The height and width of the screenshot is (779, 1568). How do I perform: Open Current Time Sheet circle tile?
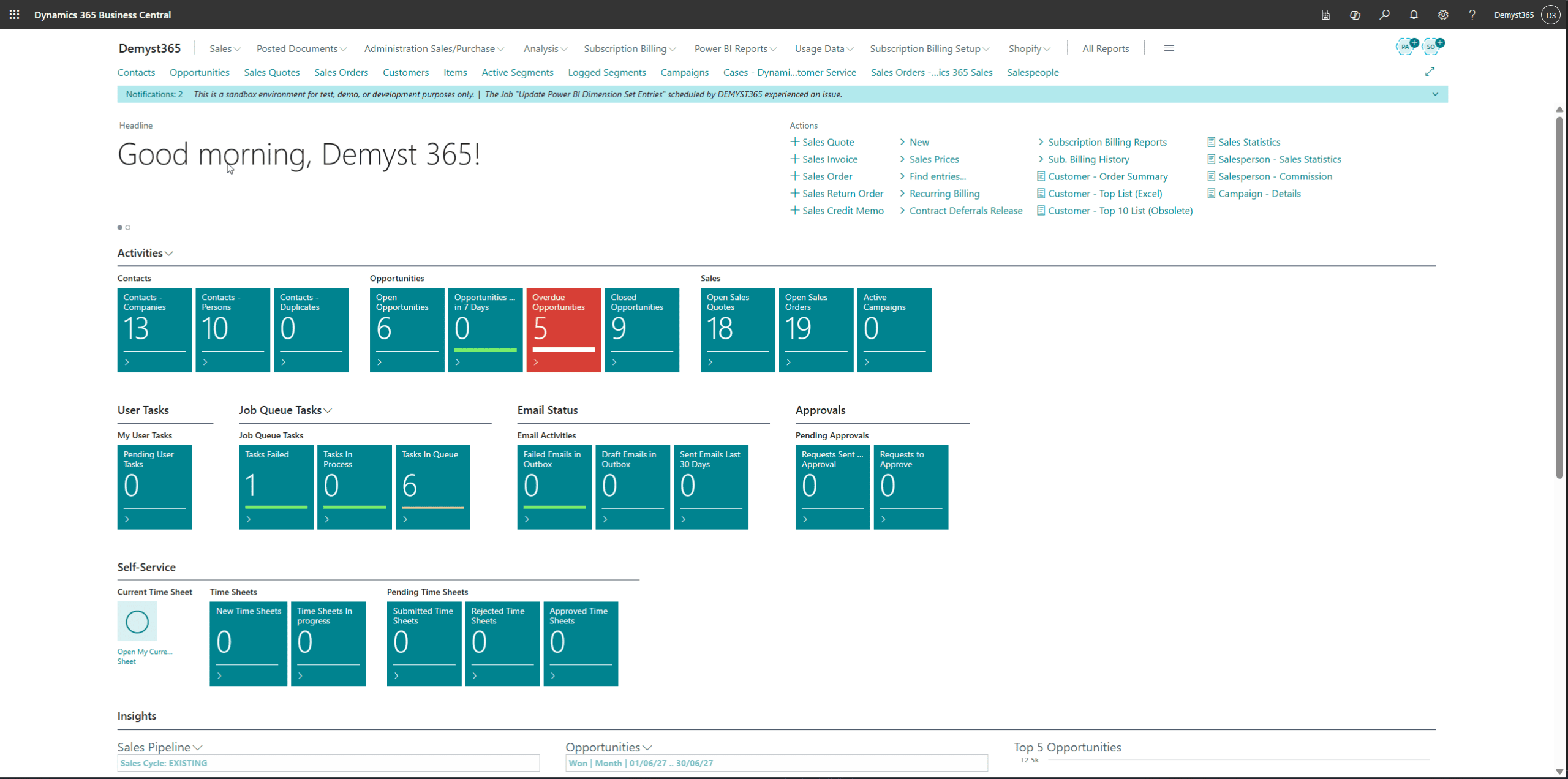coord(137,622)
